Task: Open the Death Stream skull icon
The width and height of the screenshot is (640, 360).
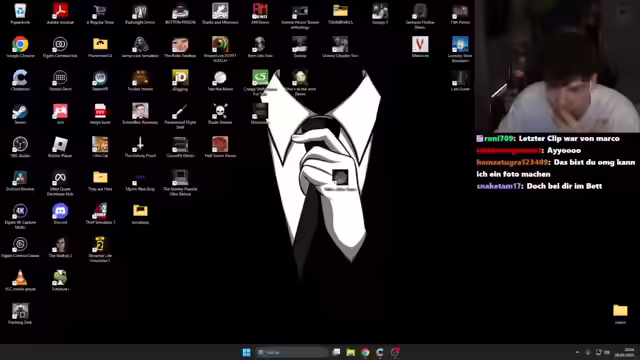Action: pyautogui.click(x=220, y=114)
